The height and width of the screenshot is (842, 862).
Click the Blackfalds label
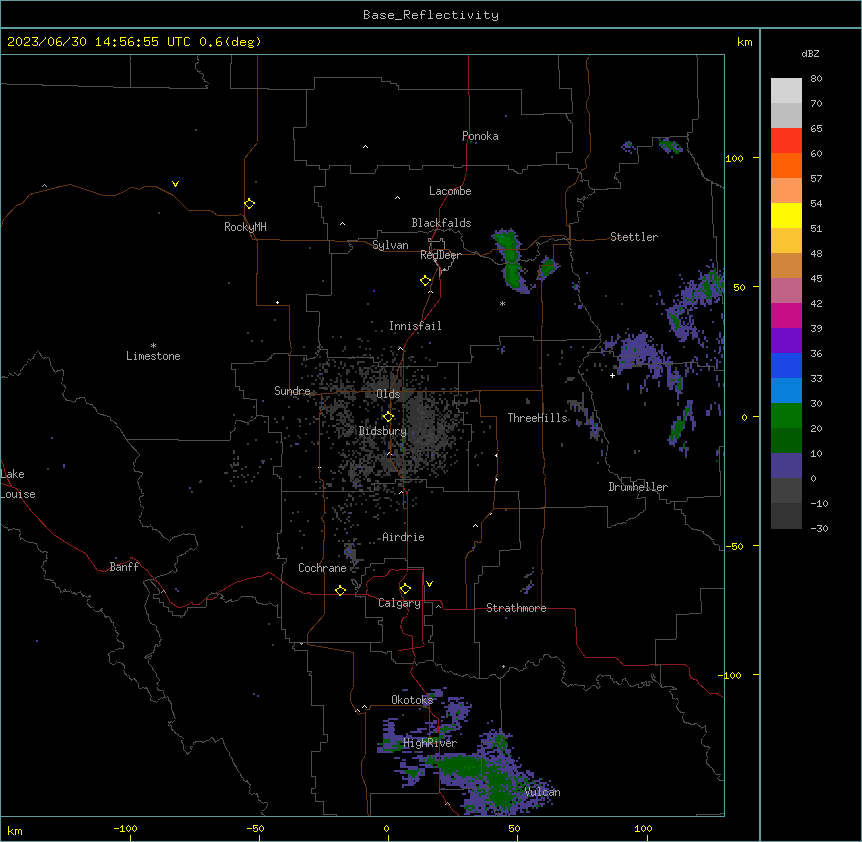point(441,223)
